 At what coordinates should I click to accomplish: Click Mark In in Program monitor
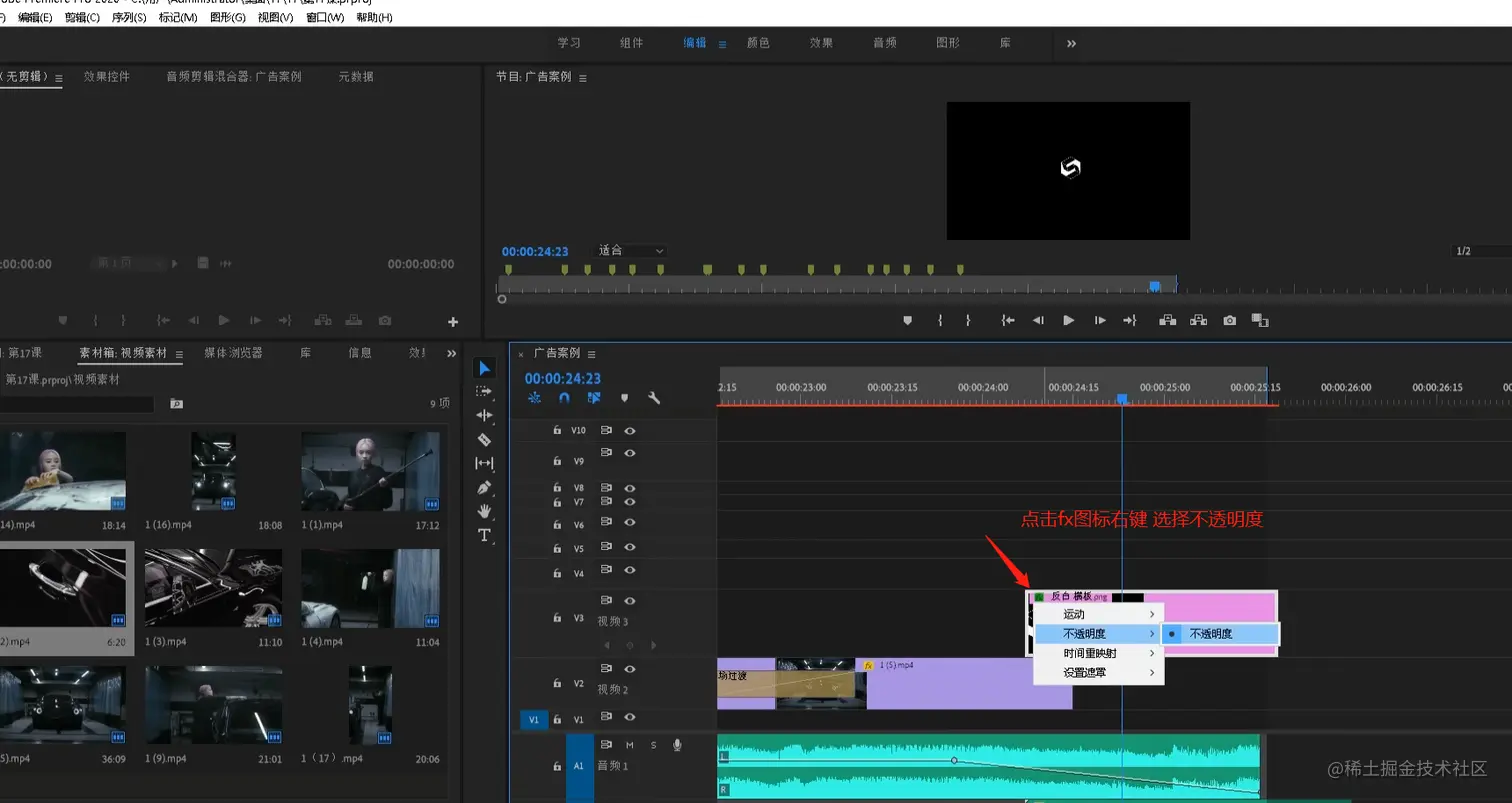pos(940,321)
